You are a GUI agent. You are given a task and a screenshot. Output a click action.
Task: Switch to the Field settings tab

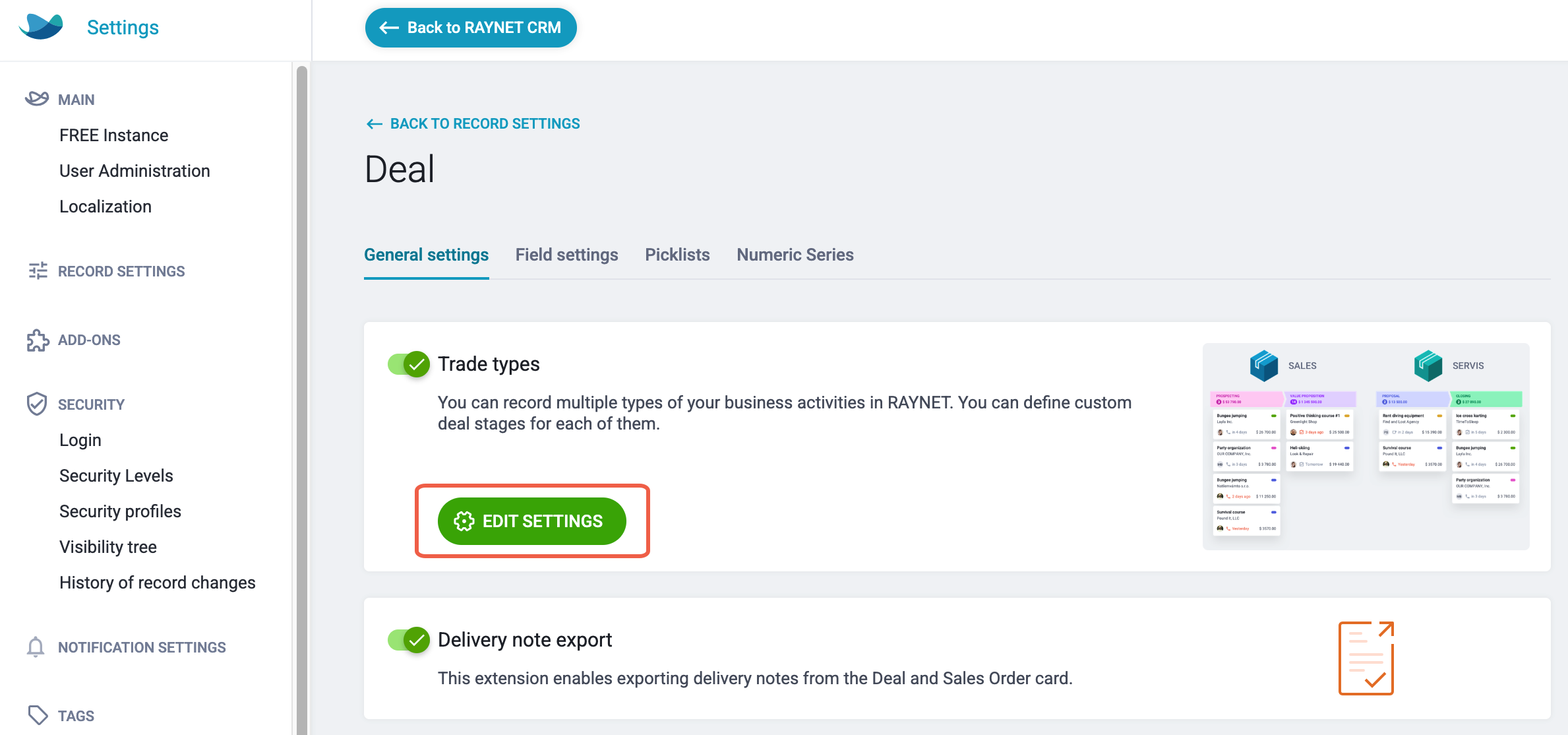coord(567,255)
